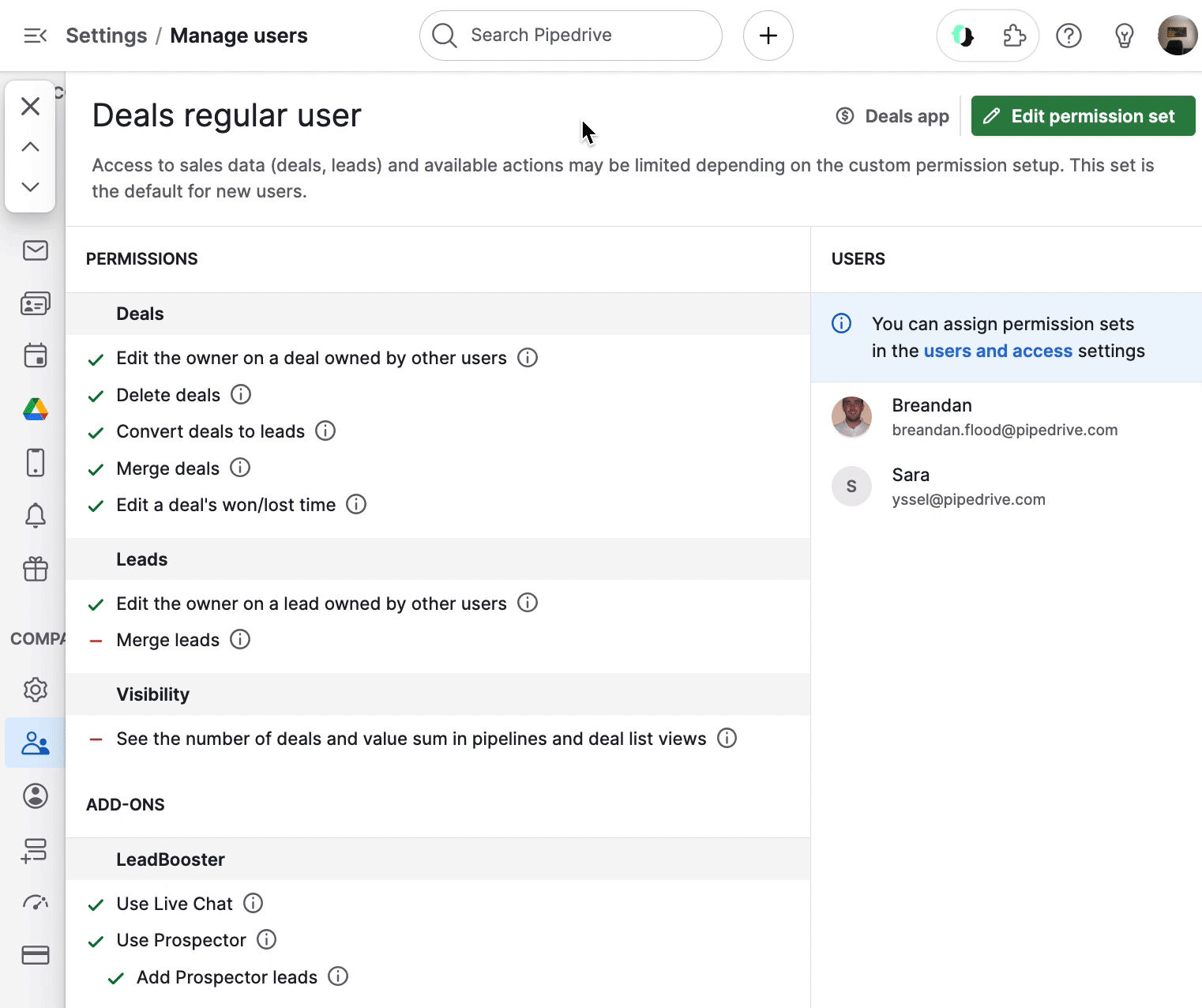Show info for Edit deal's won/lost time
1202x1008 pixels.
356,504
